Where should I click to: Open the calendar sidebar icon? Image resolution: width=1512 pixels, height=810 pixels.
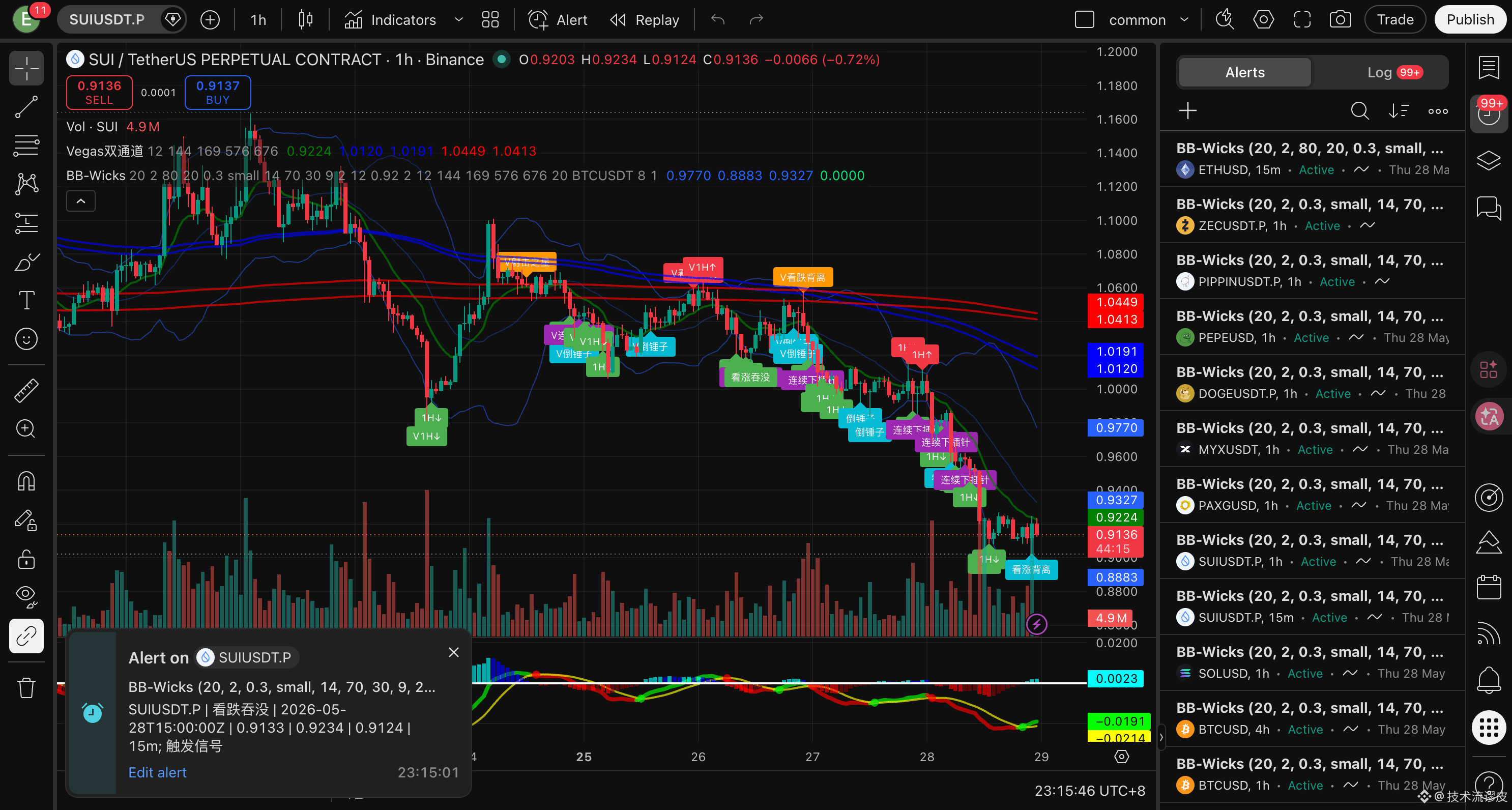(x=1489, y=588)
